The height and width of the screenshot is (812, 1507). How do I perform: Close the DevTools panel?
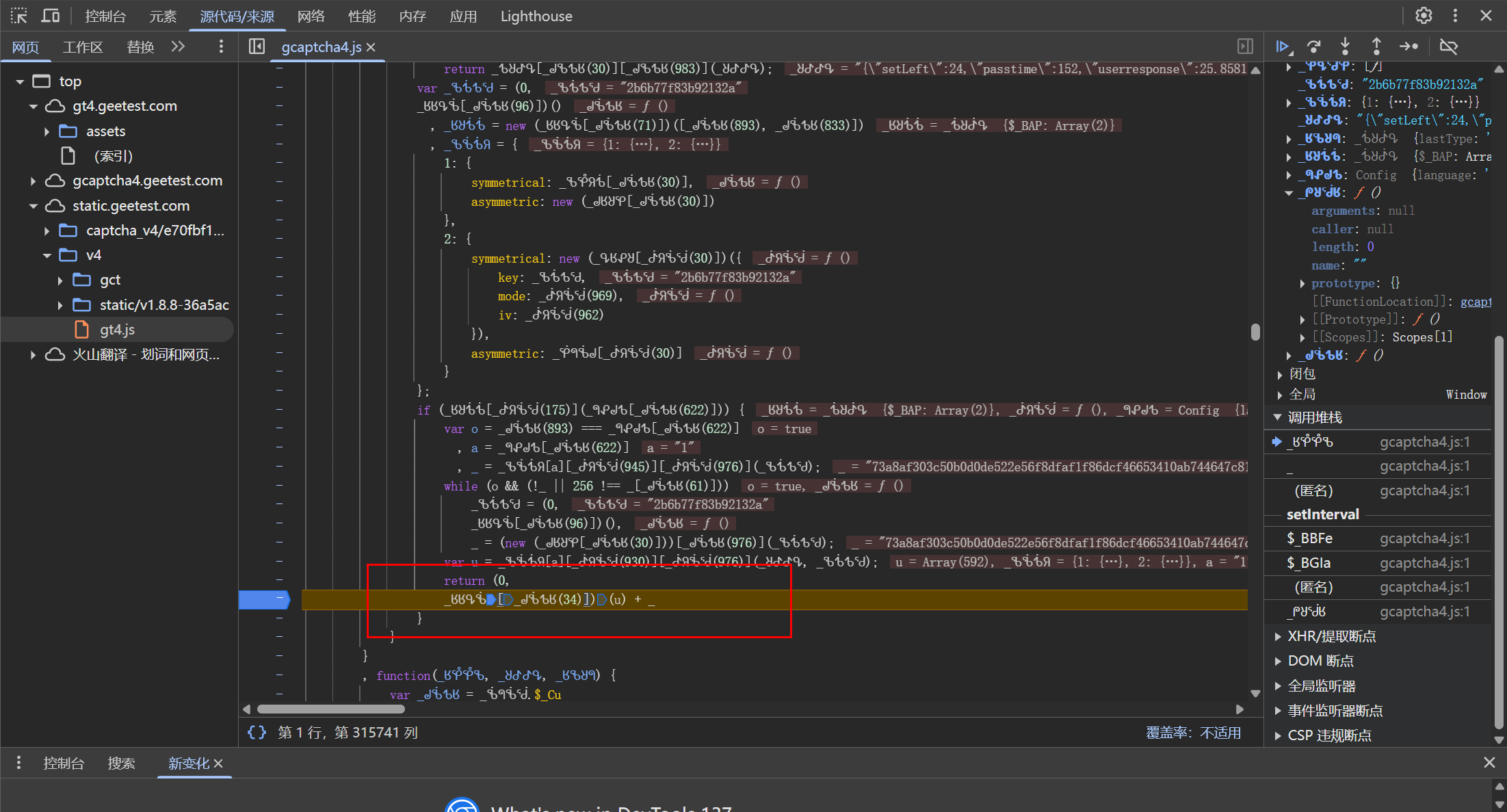point(1486,16)
